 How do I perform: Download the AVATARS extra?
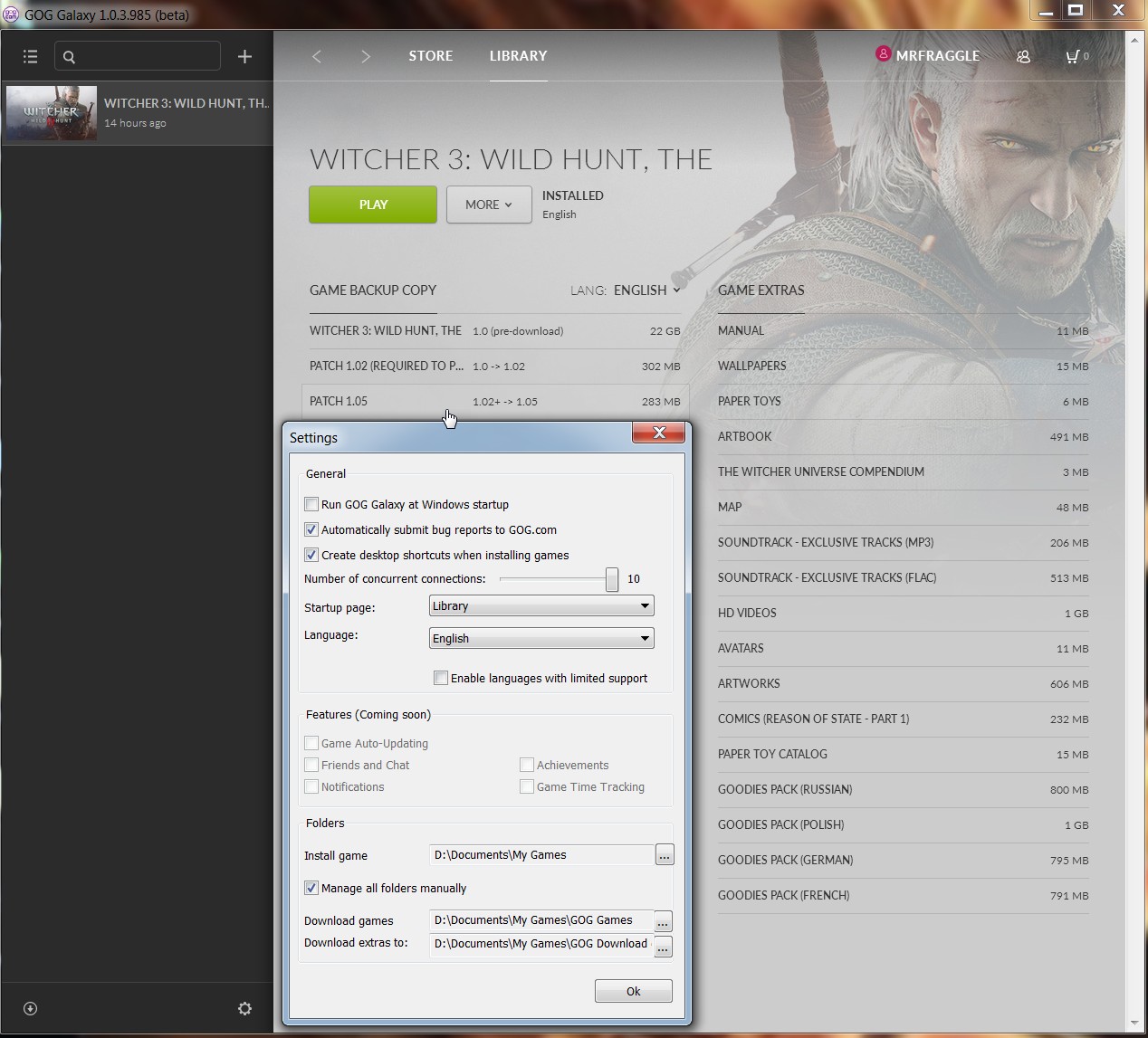coord(904,649)
